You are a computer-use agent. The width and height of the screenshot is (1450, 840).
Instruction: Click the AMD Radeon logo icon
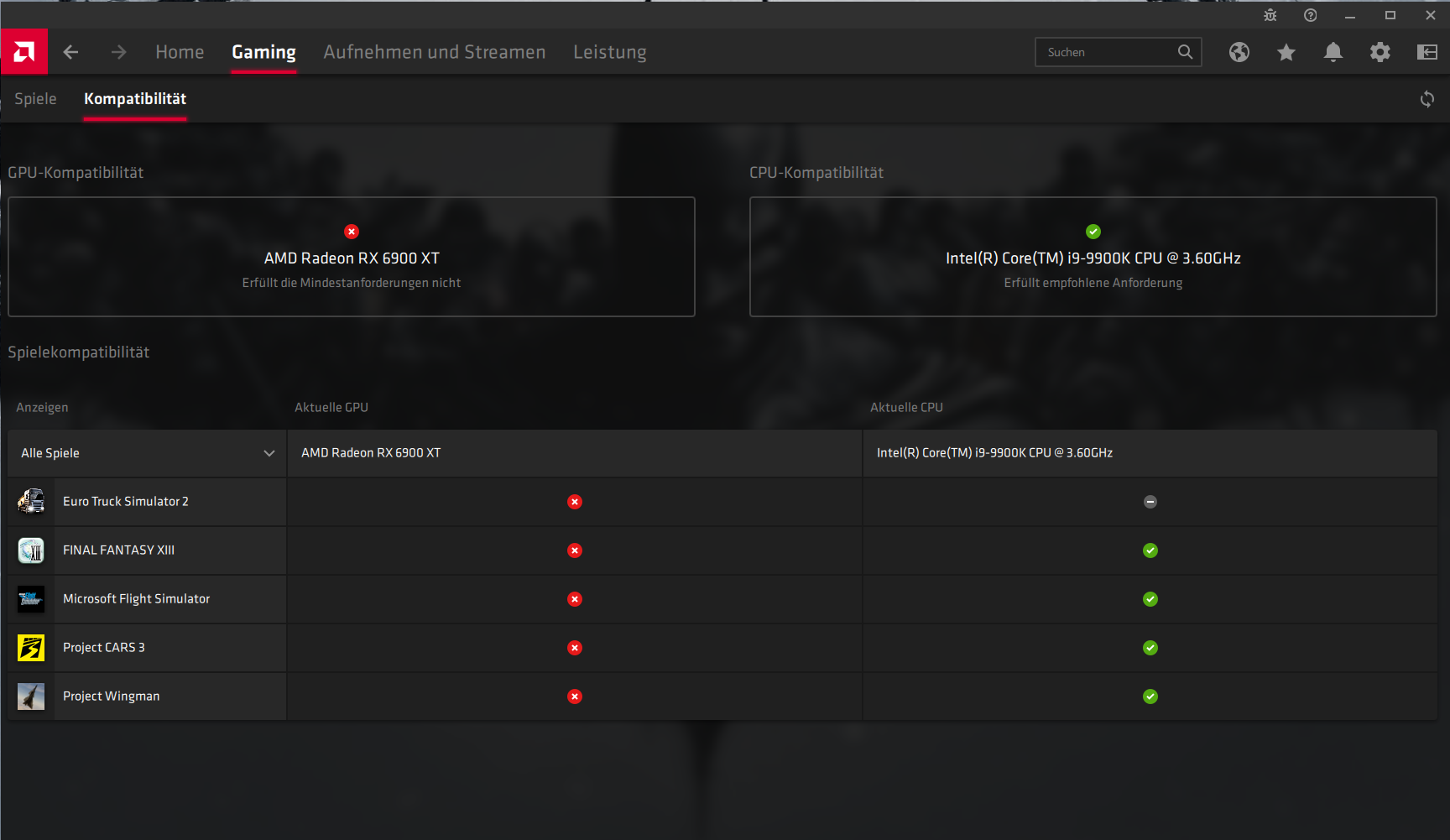point(24,52)
